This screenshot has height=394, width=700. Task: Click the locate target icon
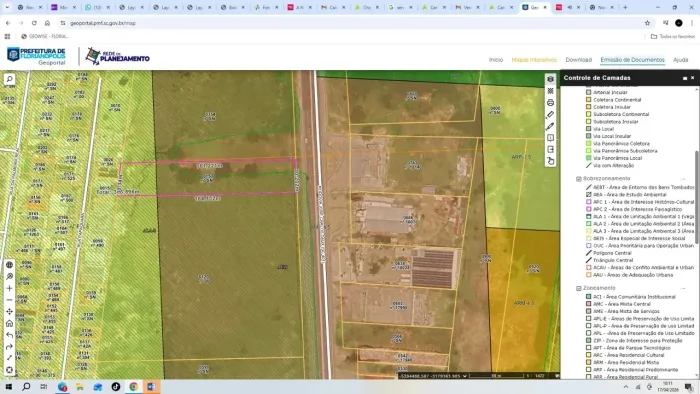pos(9,370)
